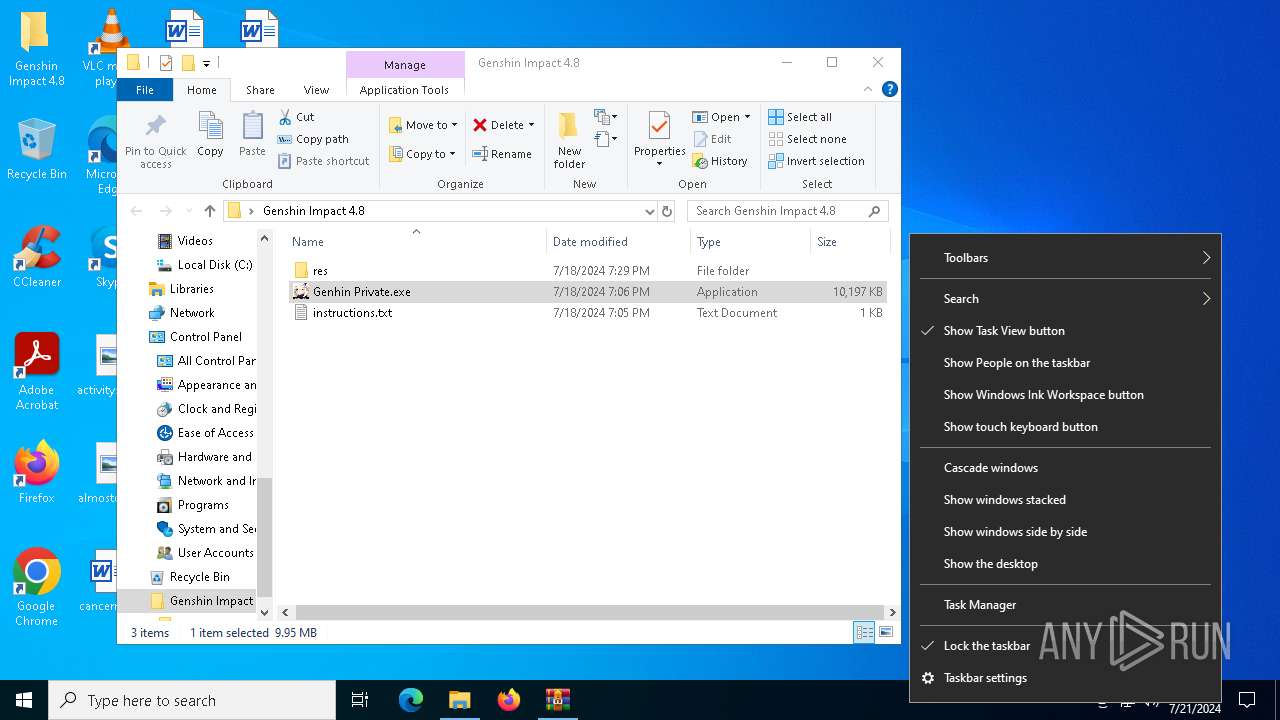The height and width of the screenshot is (720, 1280).
Task: Select Network in the navigation pane
Action: pyautogui.click(x=192, y=313)
